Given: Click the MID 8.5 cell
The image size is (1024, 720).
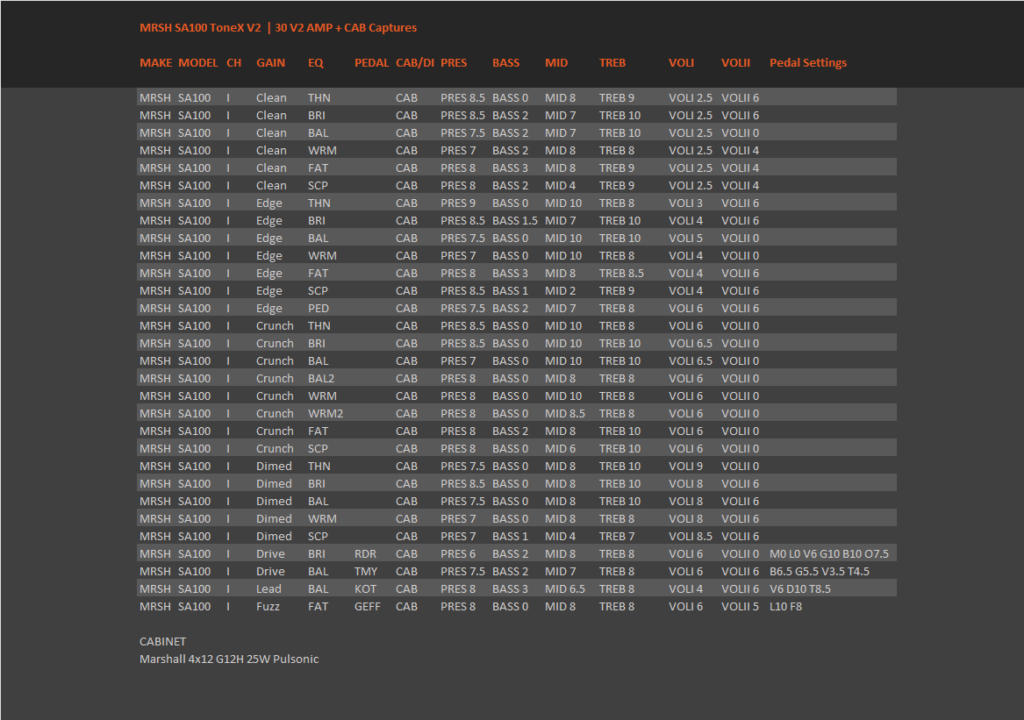Looking at the screenshot, I should (x=565, y=414).
